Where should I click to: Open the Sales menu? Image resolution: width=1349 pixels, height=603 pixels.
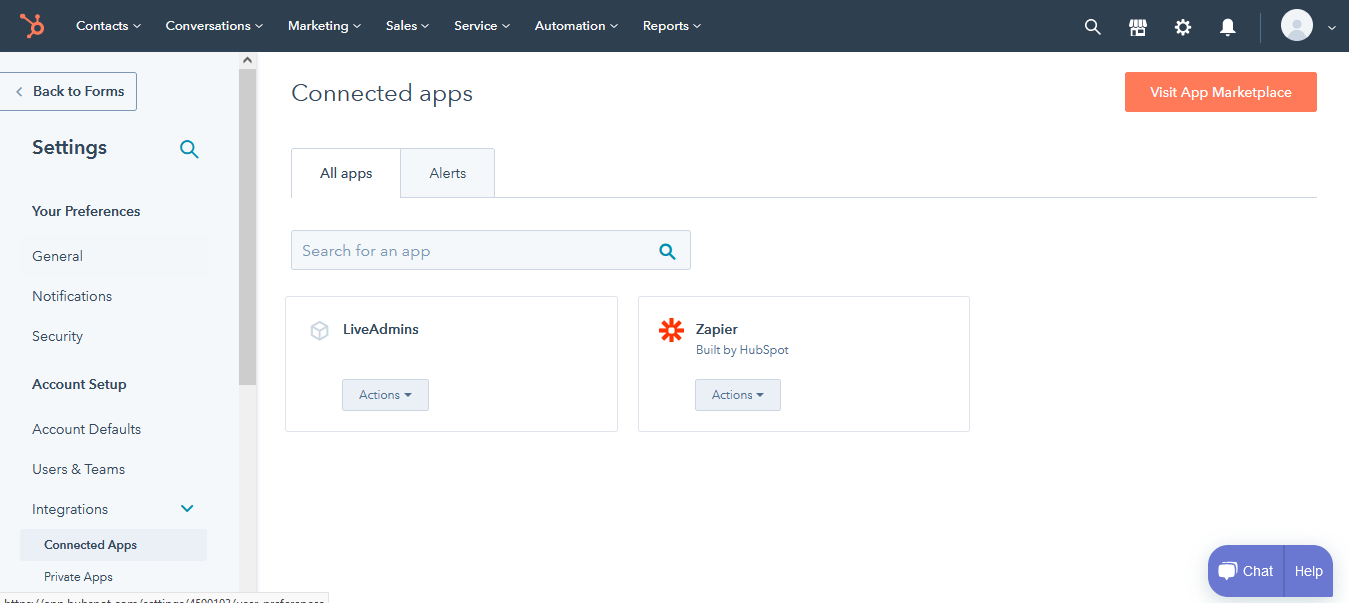coord(407,26)
